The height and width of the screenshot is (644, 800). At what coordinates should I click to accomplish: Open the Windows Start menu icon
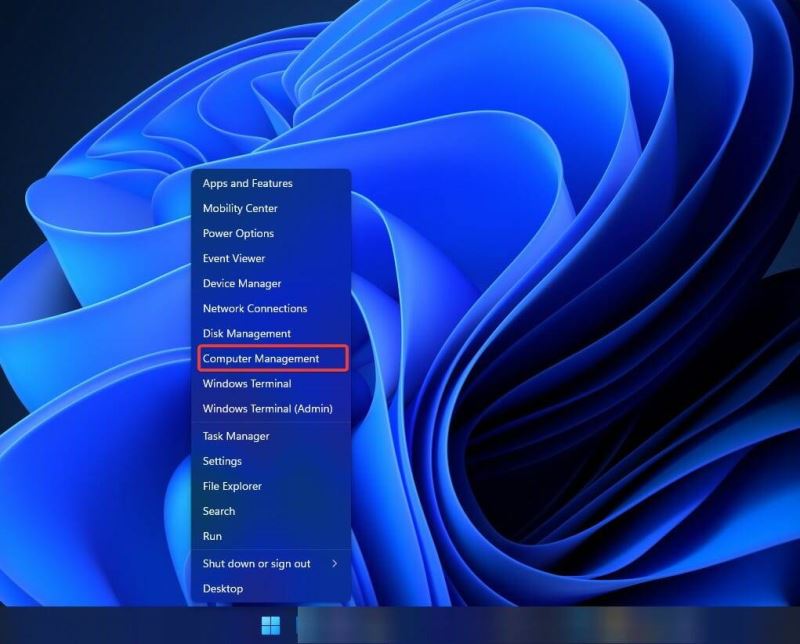pyautogui.click(x=268, y=625)
